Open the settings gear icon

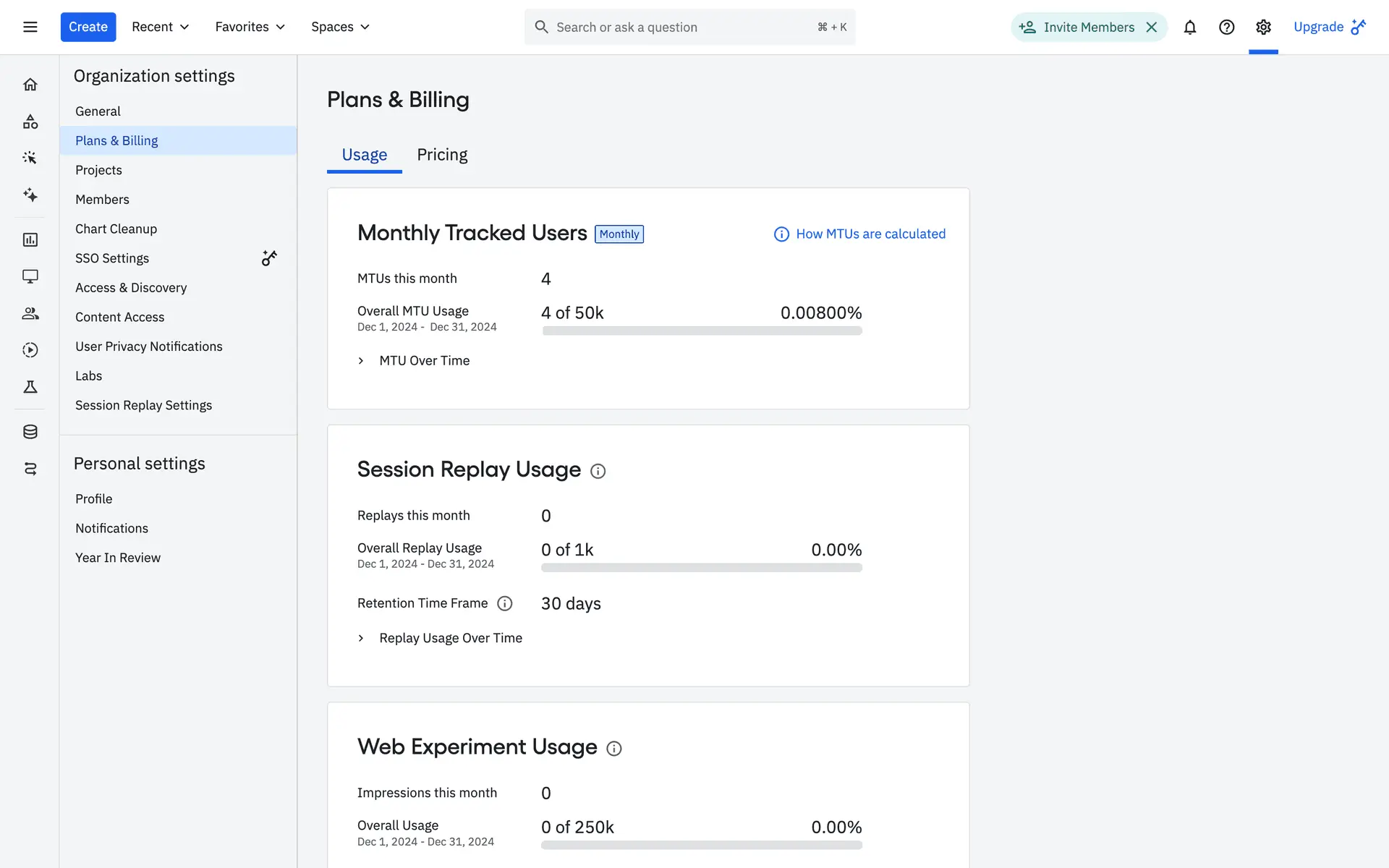tap(1263, 27)
